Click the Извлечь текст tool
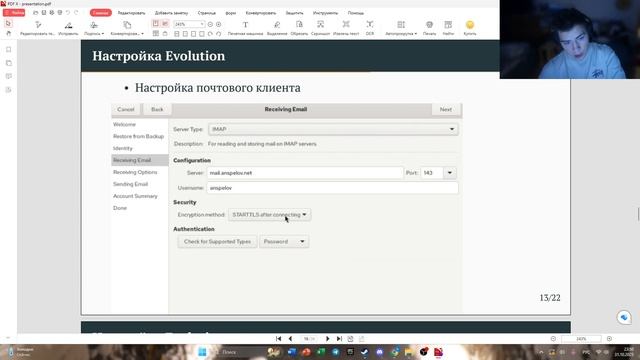Viewport: 640px width, 360px height. pyautogui.click(x=346, y=28)
